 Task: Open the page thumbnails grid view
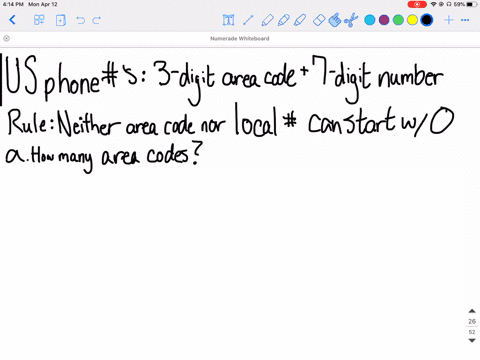(x=39, y=20)
